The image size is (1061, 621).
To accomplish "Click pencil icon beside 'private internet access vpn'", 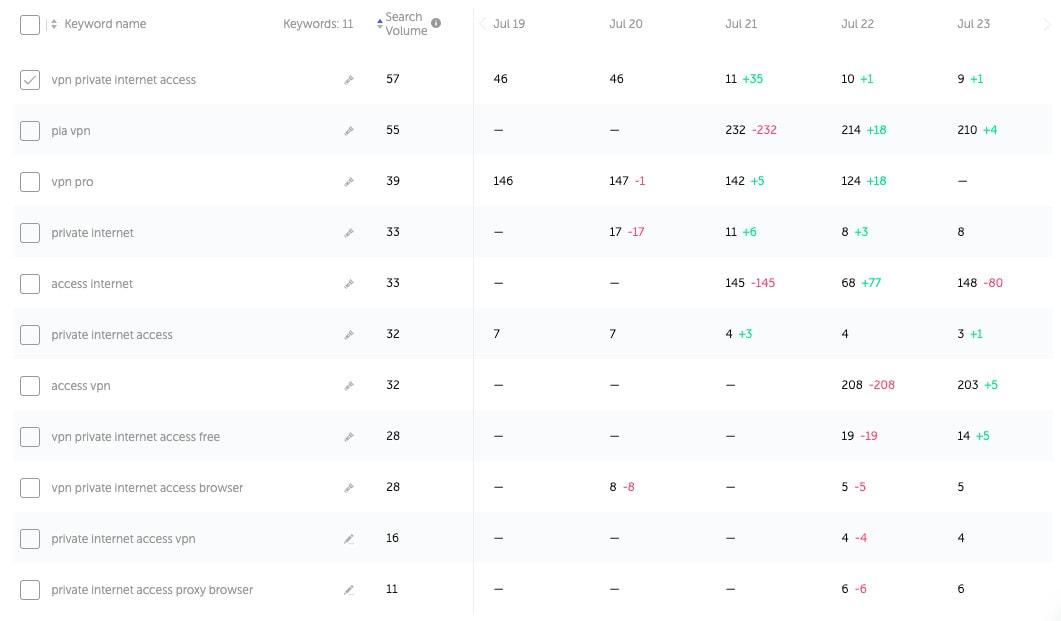I will (x=349, y=539).
